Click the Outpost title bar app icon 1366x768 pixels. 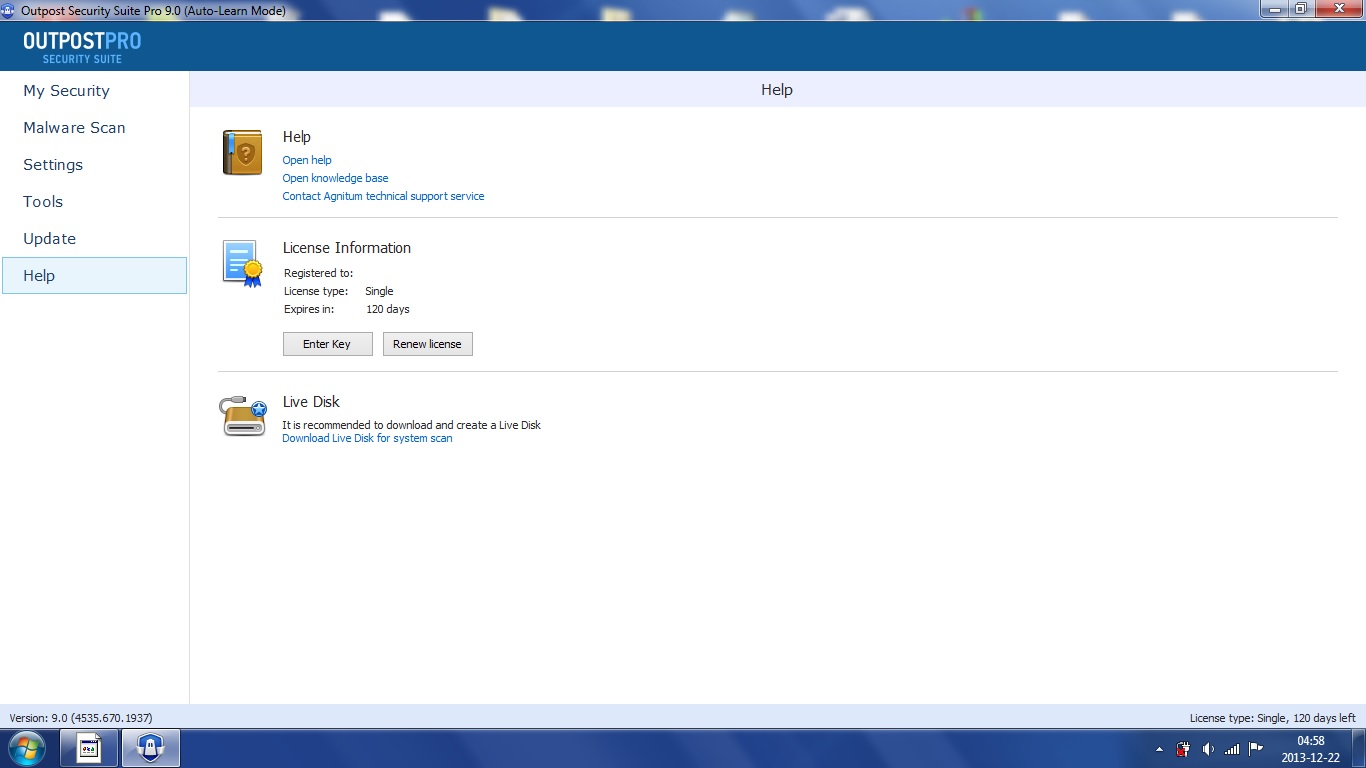coord(9,10)
